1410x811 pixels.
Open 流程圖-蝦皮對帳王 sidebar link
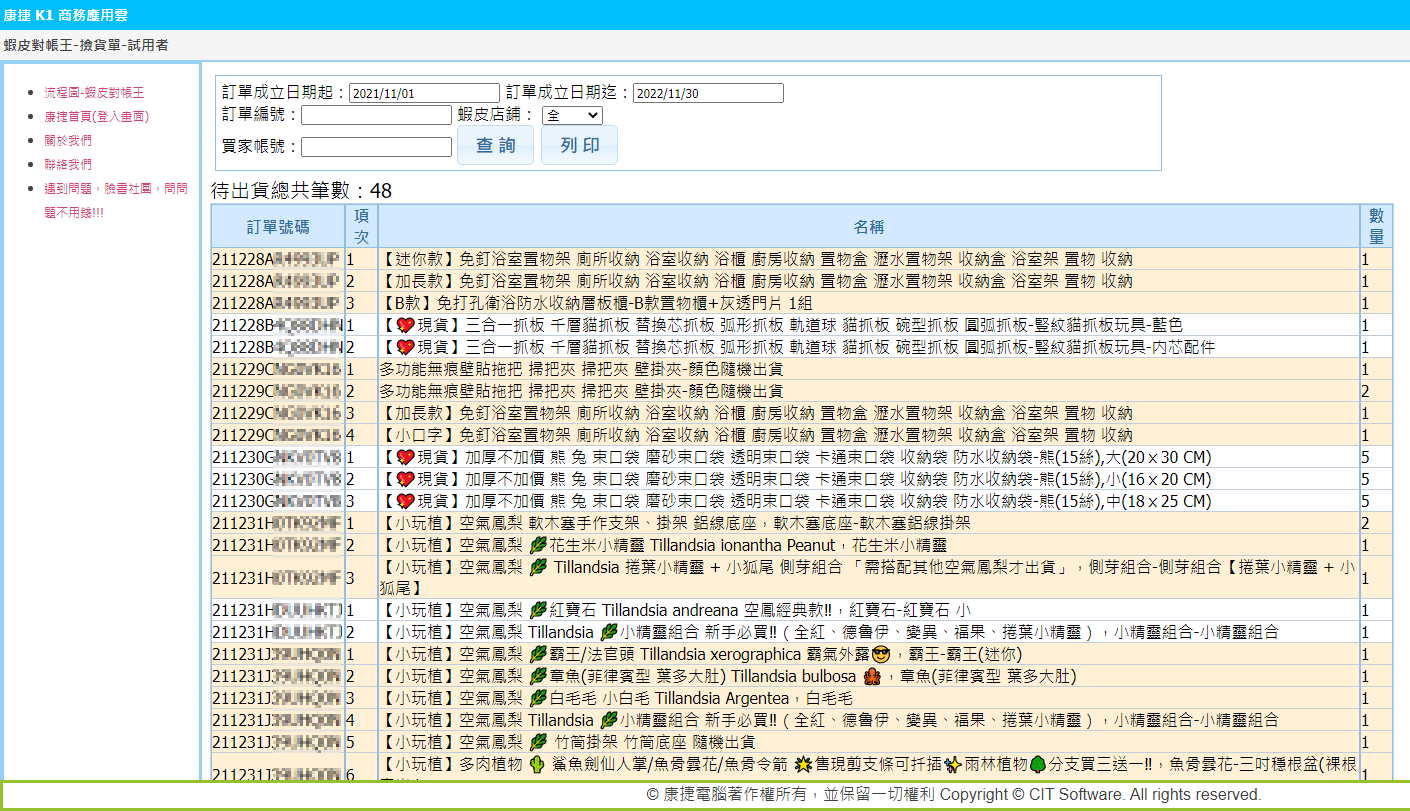tap(94, 92)
